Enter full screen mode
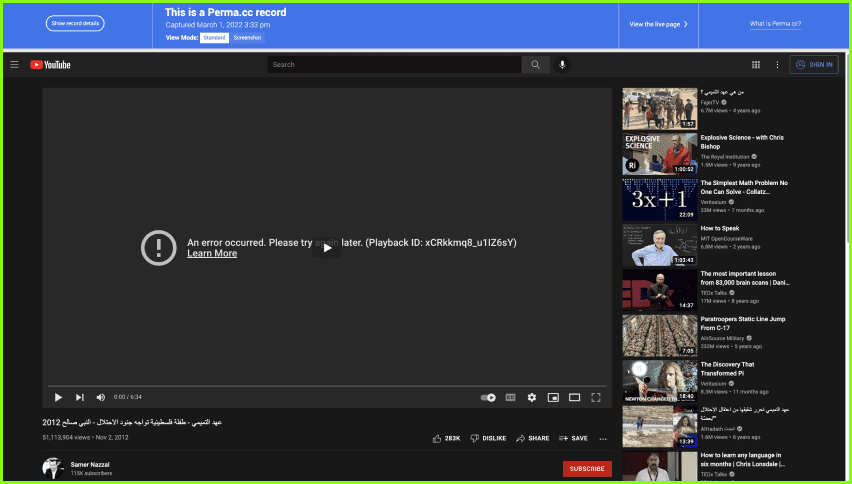Viewport: 852px width, 484px height. point(596,397)
